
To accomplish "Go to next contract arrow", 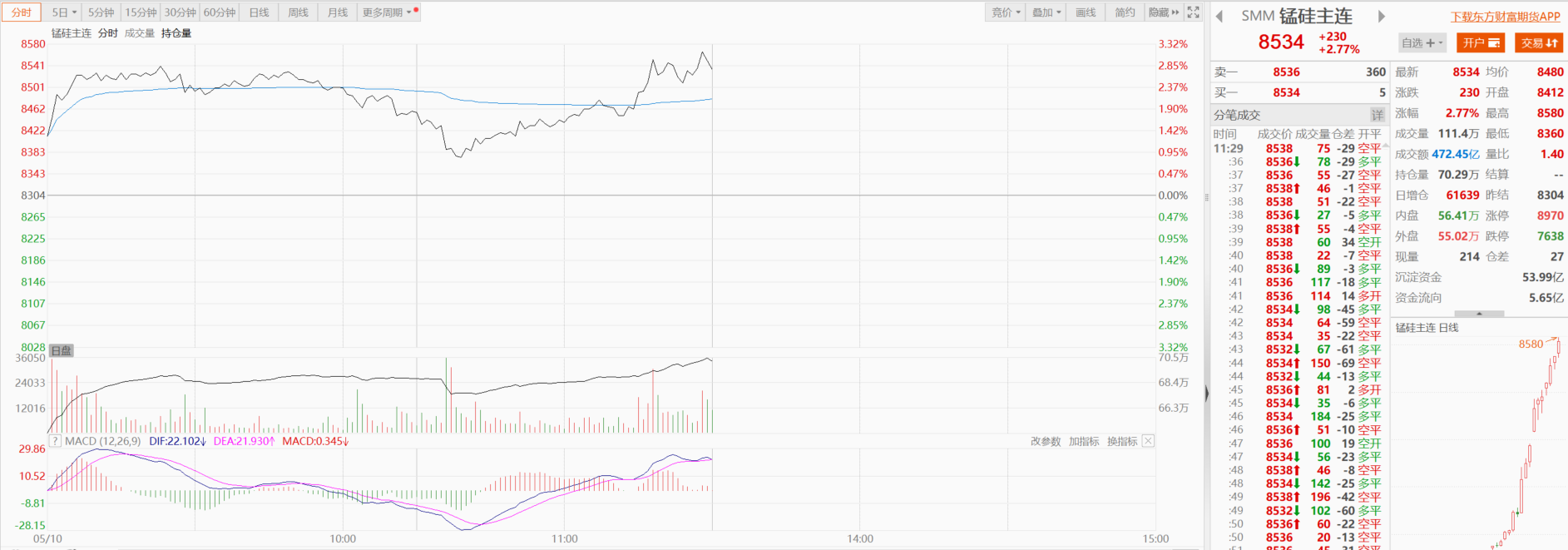I will click(1382, 17).
